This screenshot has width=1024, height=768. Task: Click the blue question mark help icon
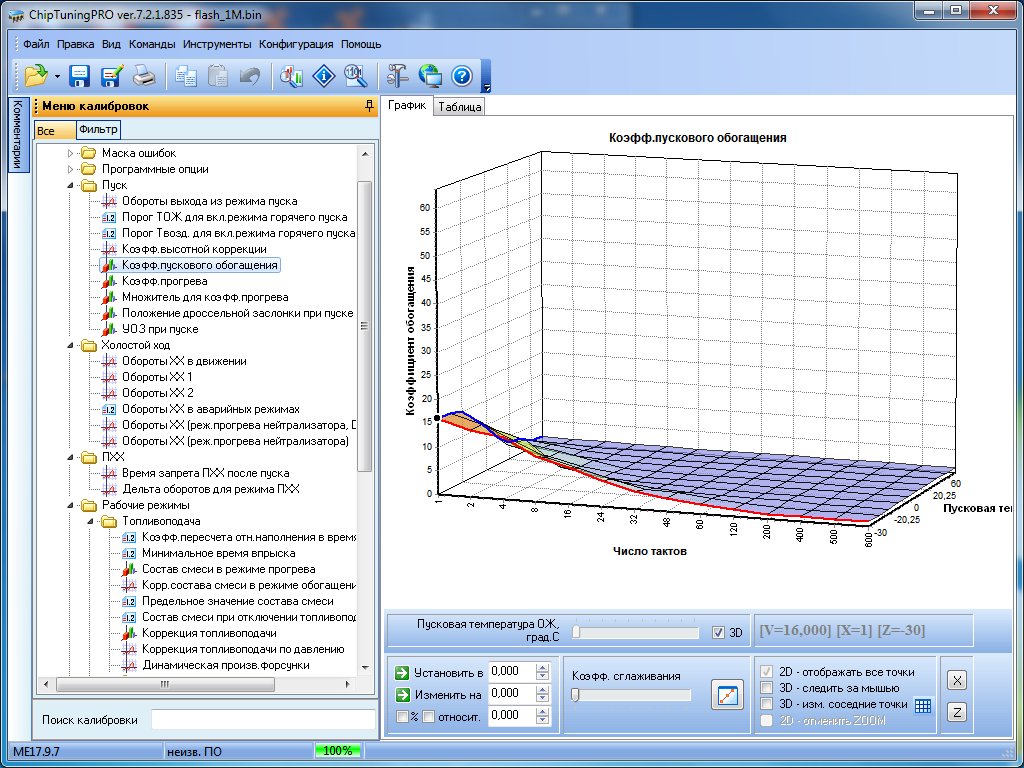(x=461, y=75)
